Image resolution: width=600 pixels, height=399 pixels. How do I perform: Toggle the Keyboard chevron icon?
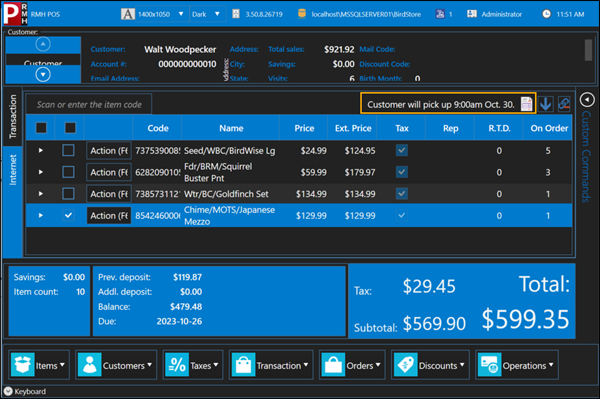(x=8, y=391)
